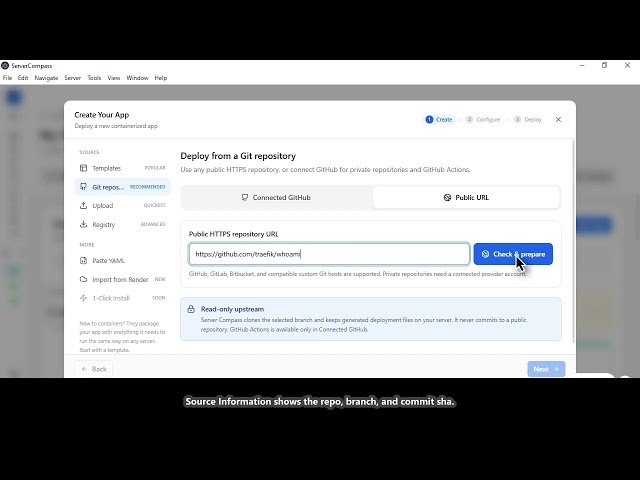Select the Templates source option
This screenshot has height=480, width=640.
122,168
